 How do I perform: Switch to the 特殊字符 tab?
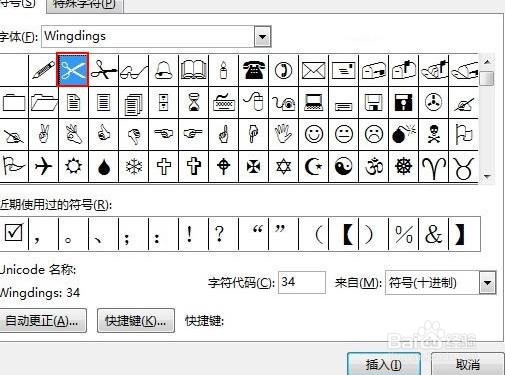[85, 5]
